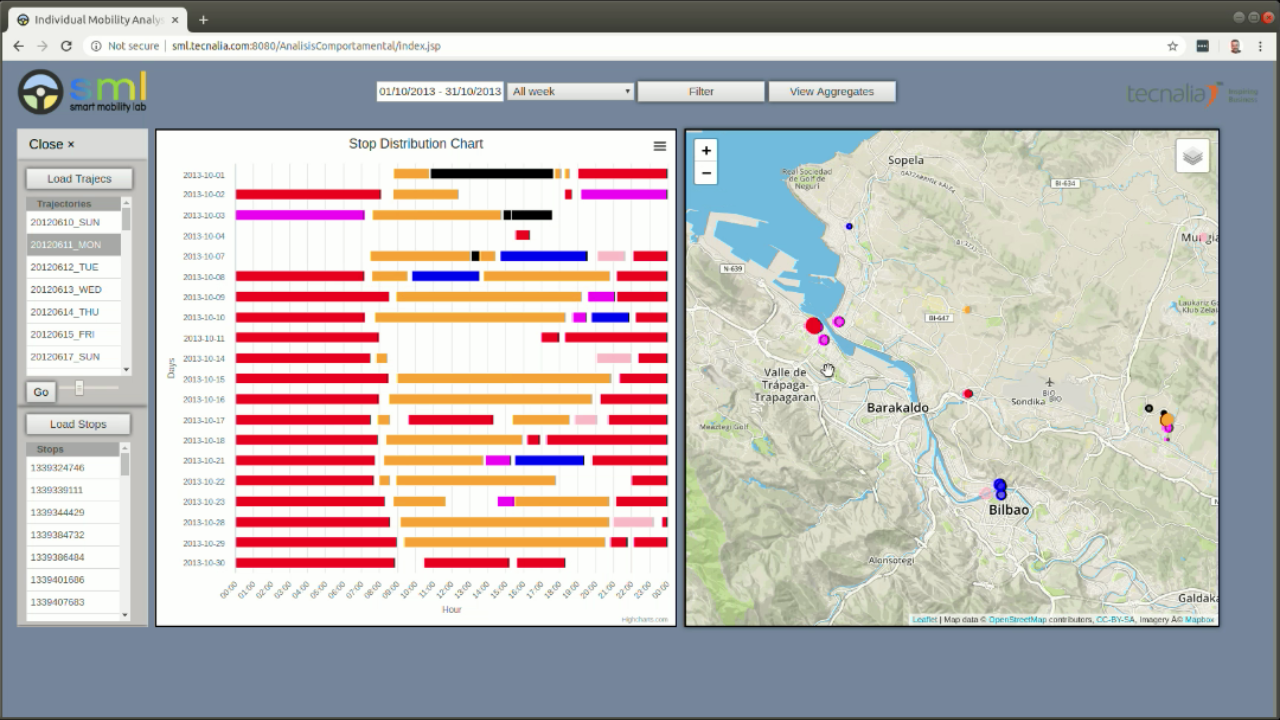Open the All week dropdown

(571, 91)
